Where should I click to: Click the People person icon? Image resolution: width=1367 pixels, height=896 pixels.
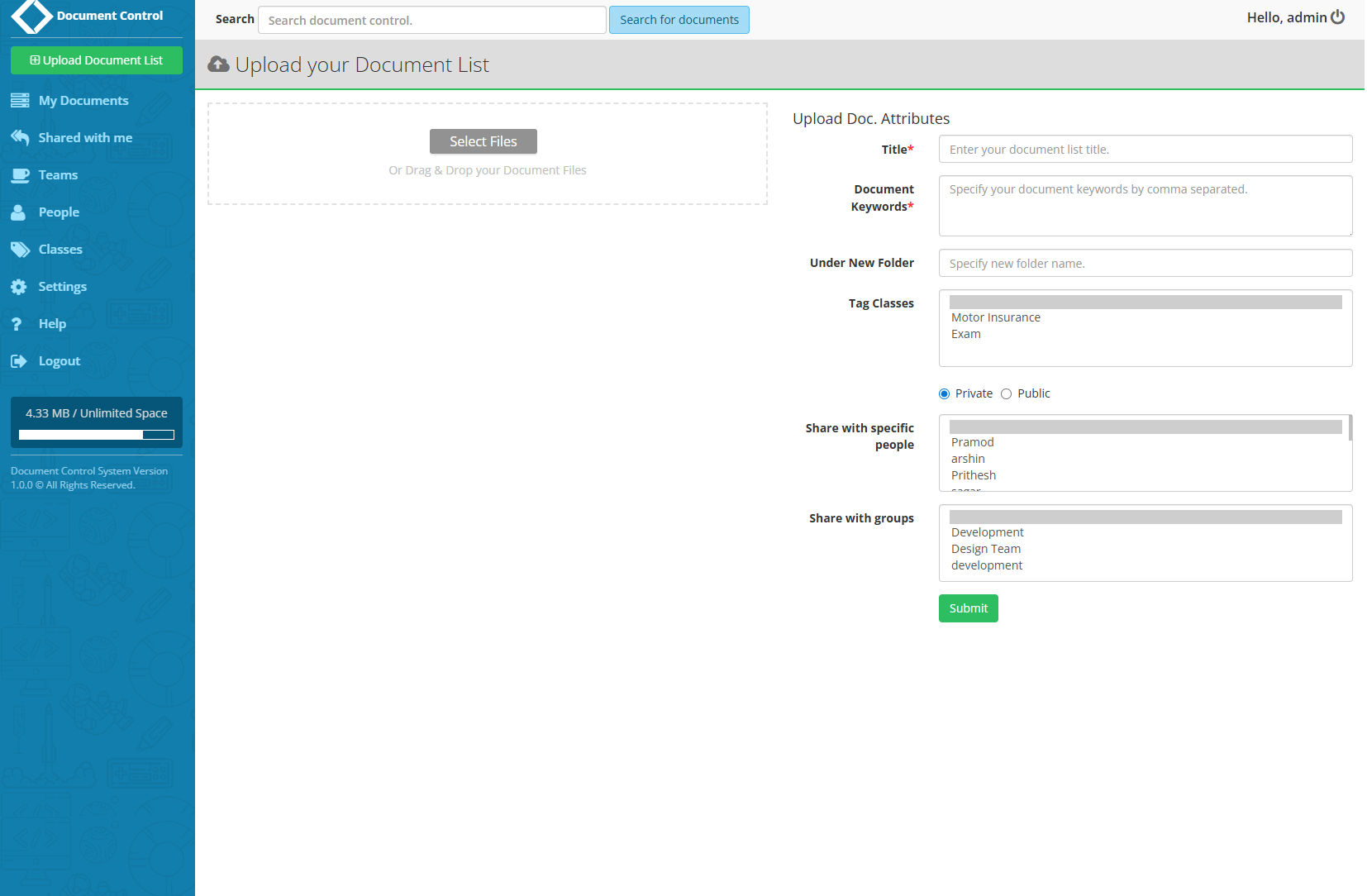[x=20, y=212]
